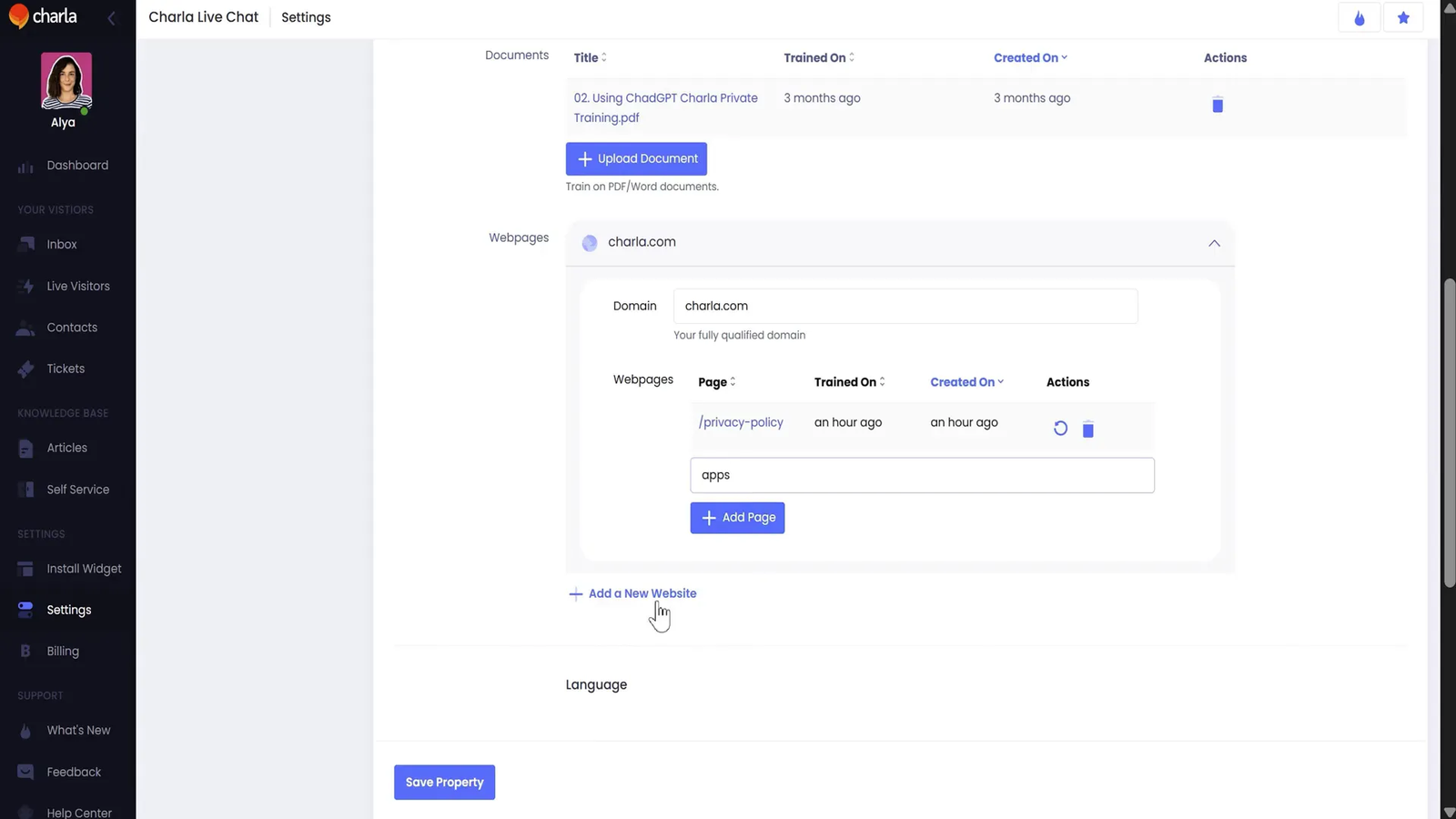This screenshot has width=1456, height=819.
Task: Click Add a New Website link
Action: [642, 592]
